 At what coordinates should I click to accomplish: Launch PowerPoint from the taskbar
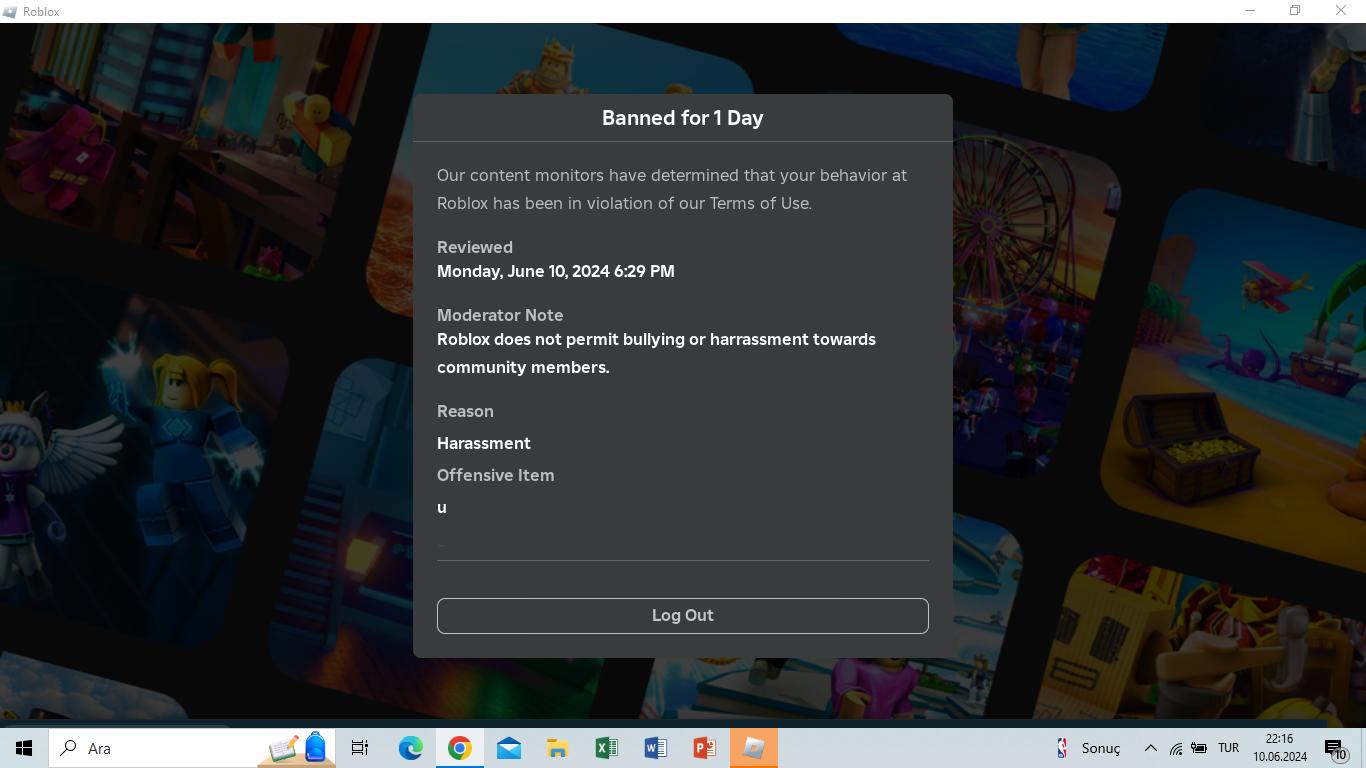[x=704, y=748]
